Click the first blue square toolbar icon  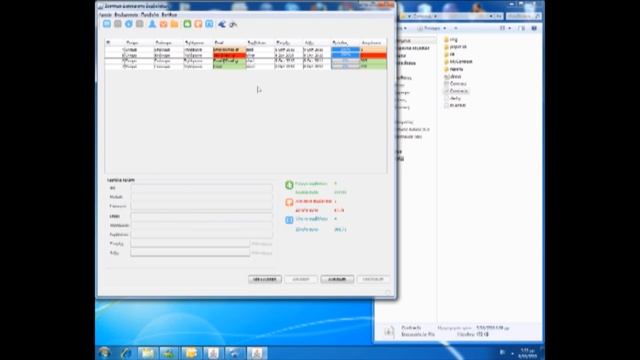(x=107, y=24)
